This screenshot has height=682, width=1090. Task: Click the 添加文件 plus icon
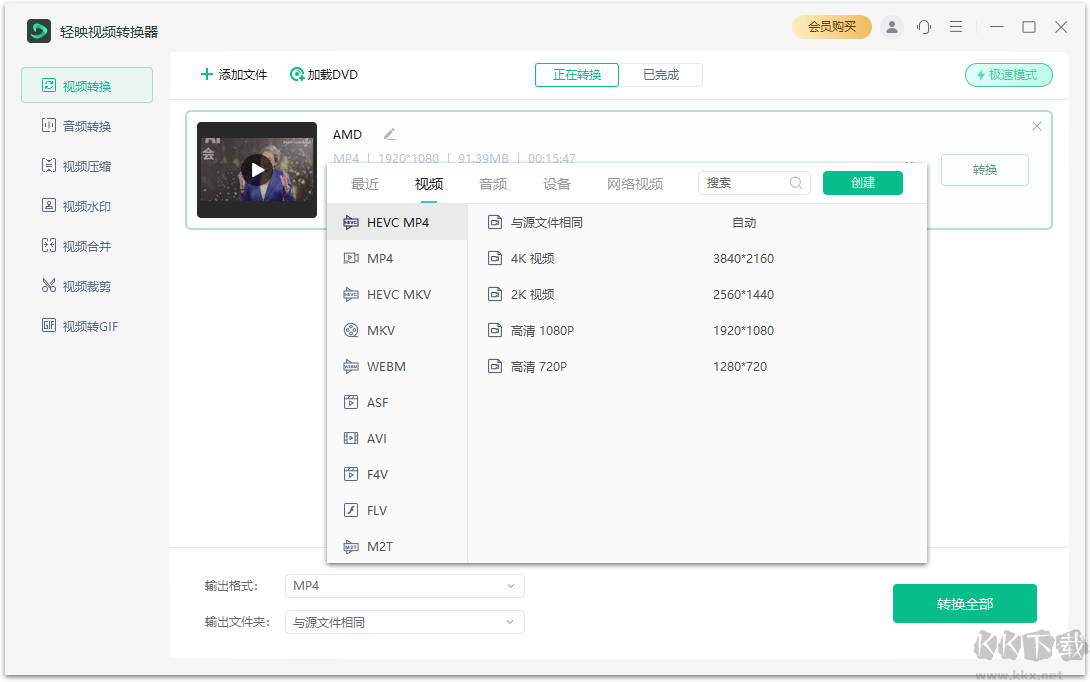coord(206,74)
